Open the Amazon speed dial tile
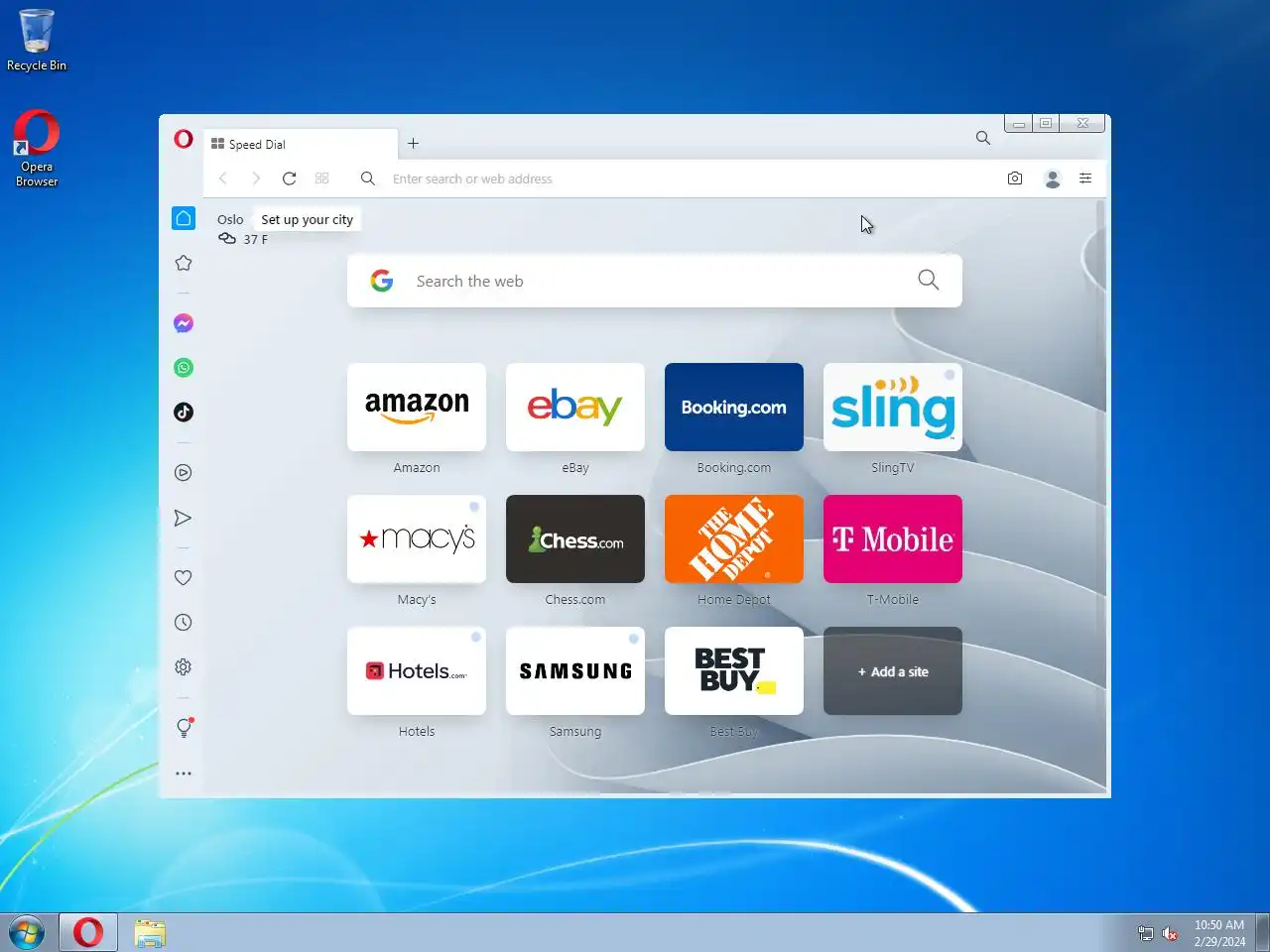 pos(417,407)
